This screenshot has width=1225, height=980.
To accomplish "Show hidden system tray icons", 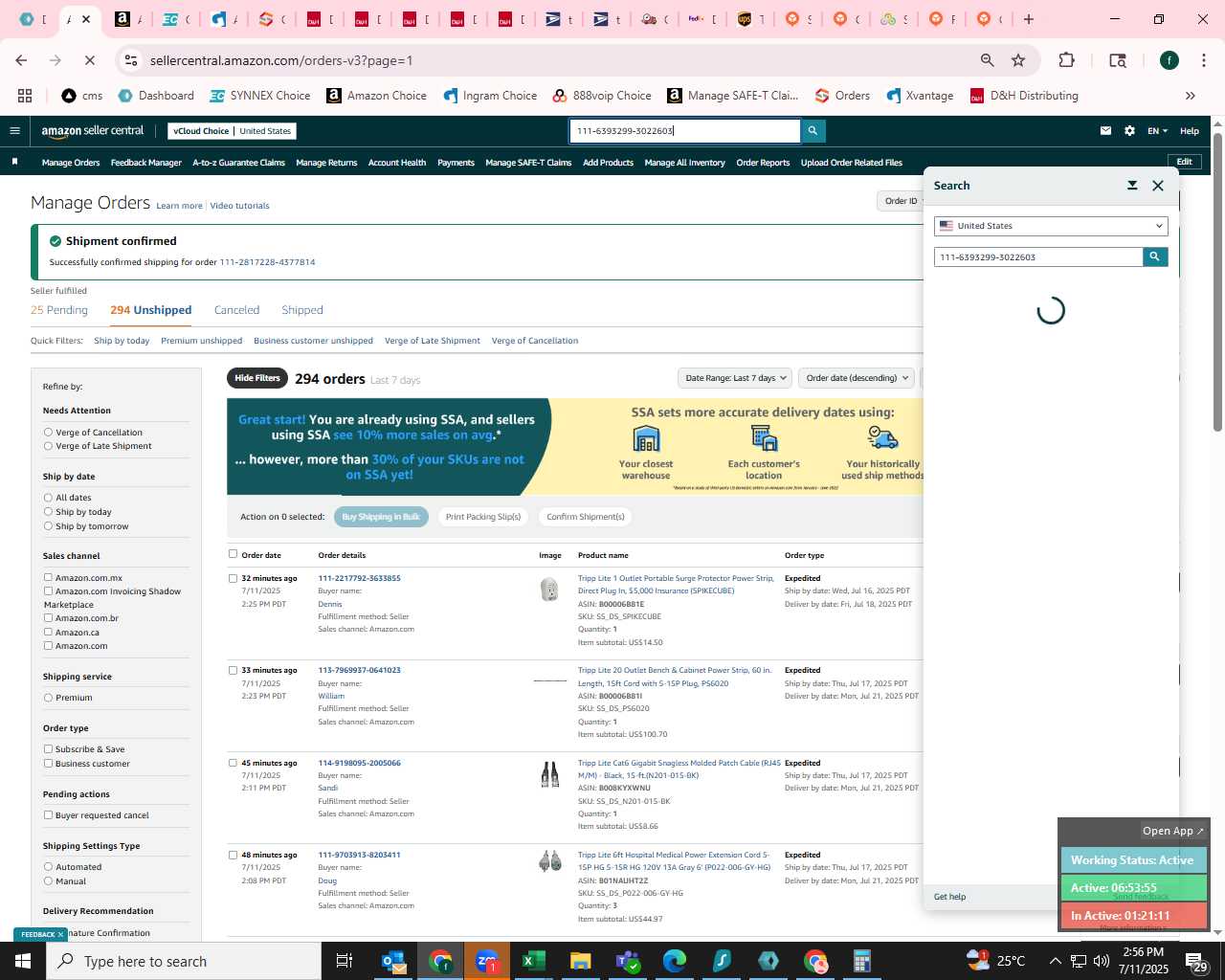I will tap(1055, 961).
